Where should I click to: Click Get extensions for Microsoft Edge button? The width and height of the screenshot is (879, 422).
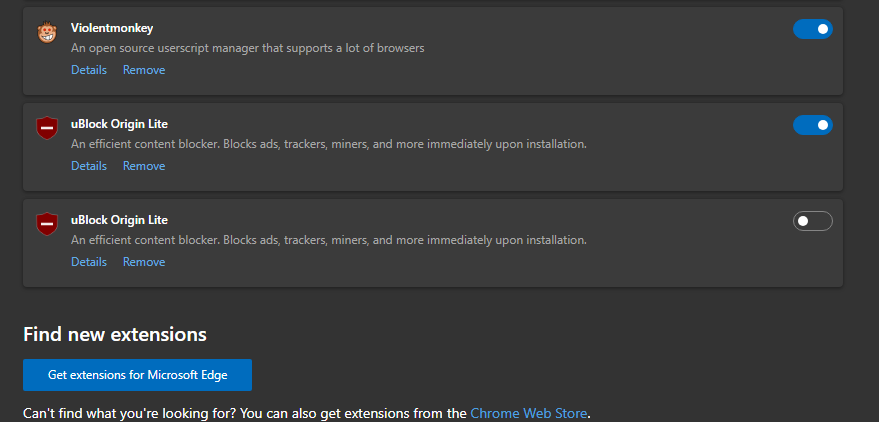(x=137, y=375)
